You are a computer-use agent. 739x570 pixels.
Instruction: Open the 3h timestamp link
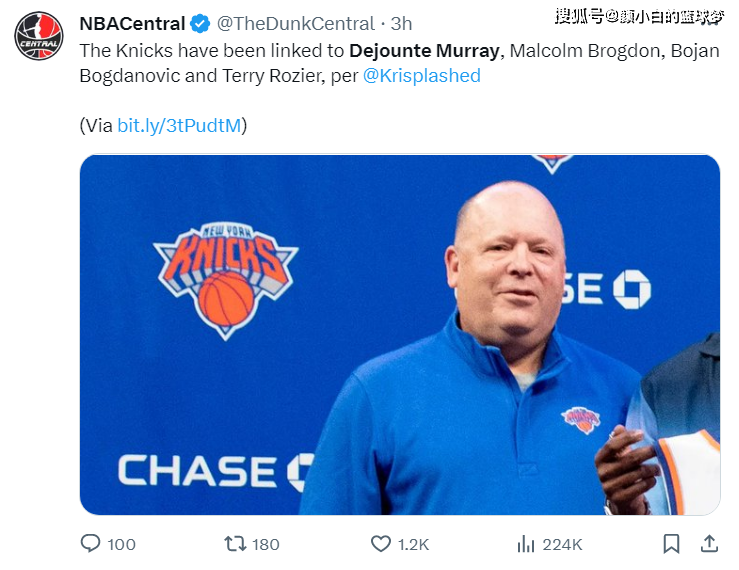pyautogui.click(x=401, y=23)
